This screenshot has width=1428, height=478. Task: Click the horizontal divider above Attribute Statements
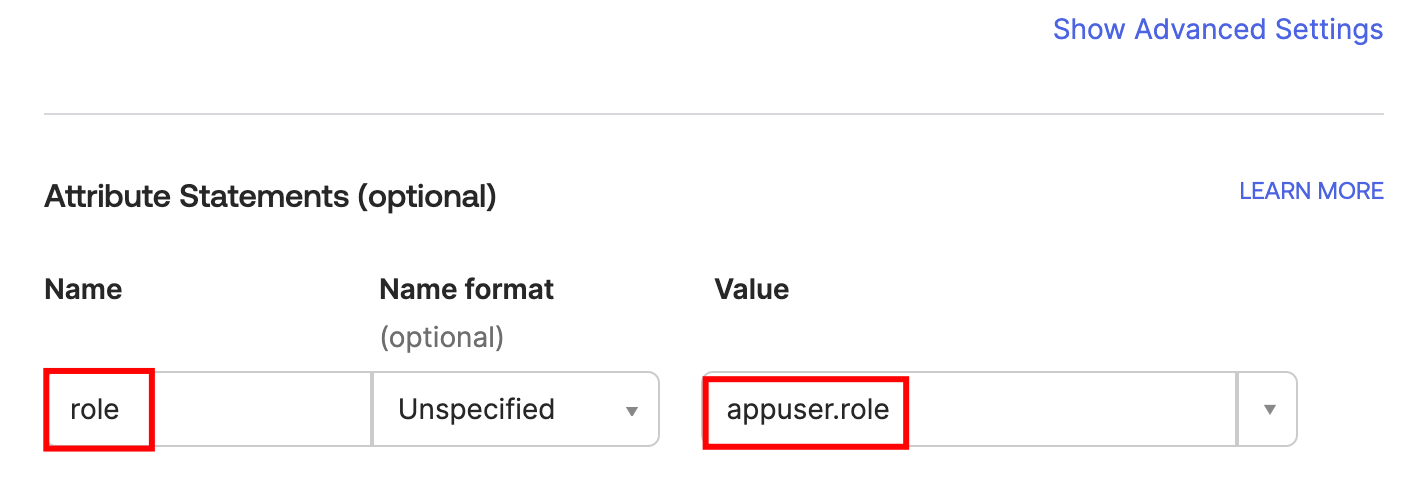coord(713,114)
